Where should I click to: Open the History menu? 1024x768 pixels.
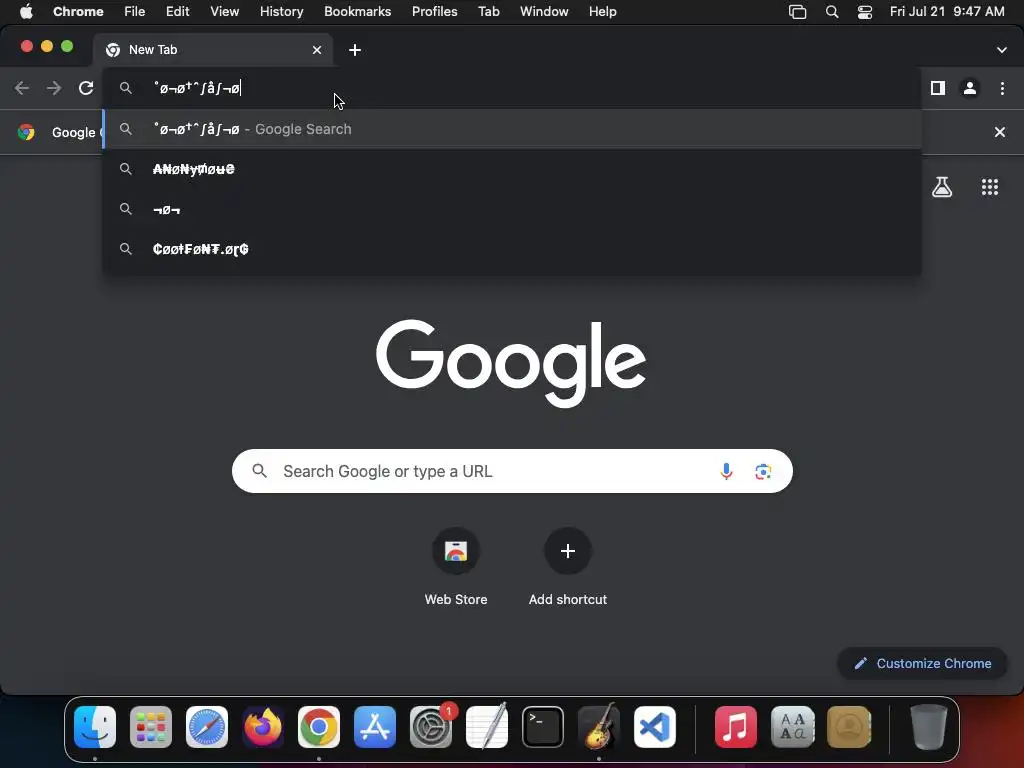pyautogui.click(x=281, y=12)
